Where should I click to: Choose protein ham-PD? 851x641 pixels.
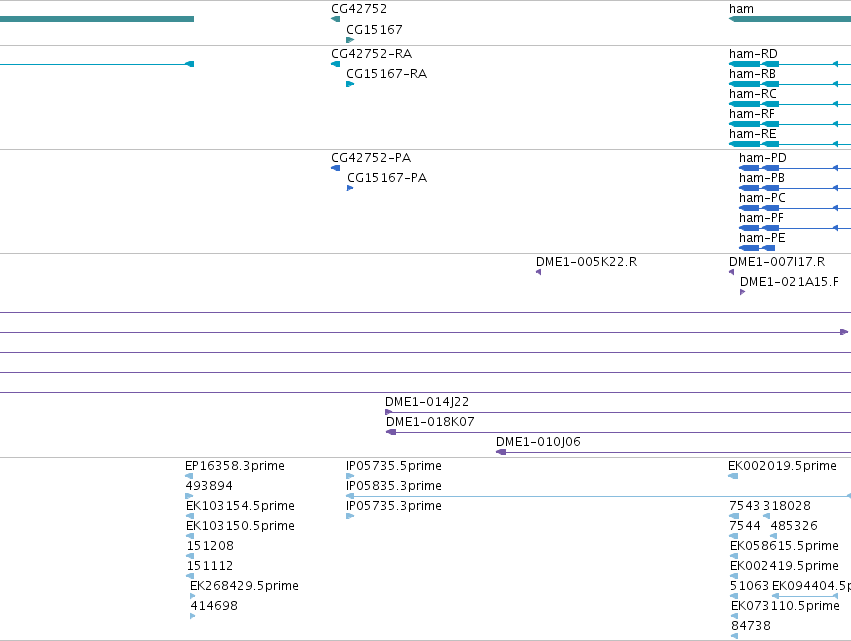click(x=763, y=158)
